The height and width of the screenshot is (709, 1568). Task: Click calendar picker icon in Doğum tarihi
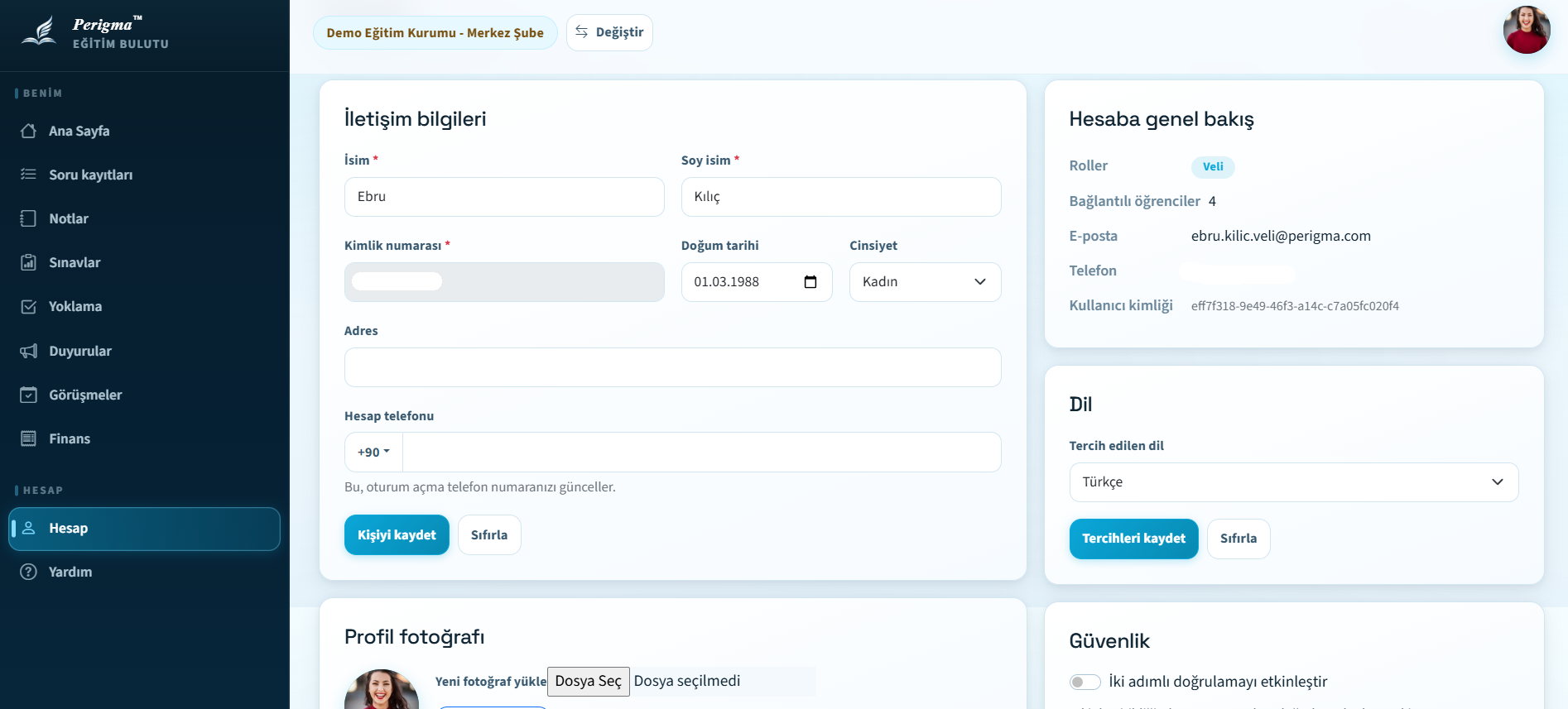pyautogui.click(x=810, y=282)
